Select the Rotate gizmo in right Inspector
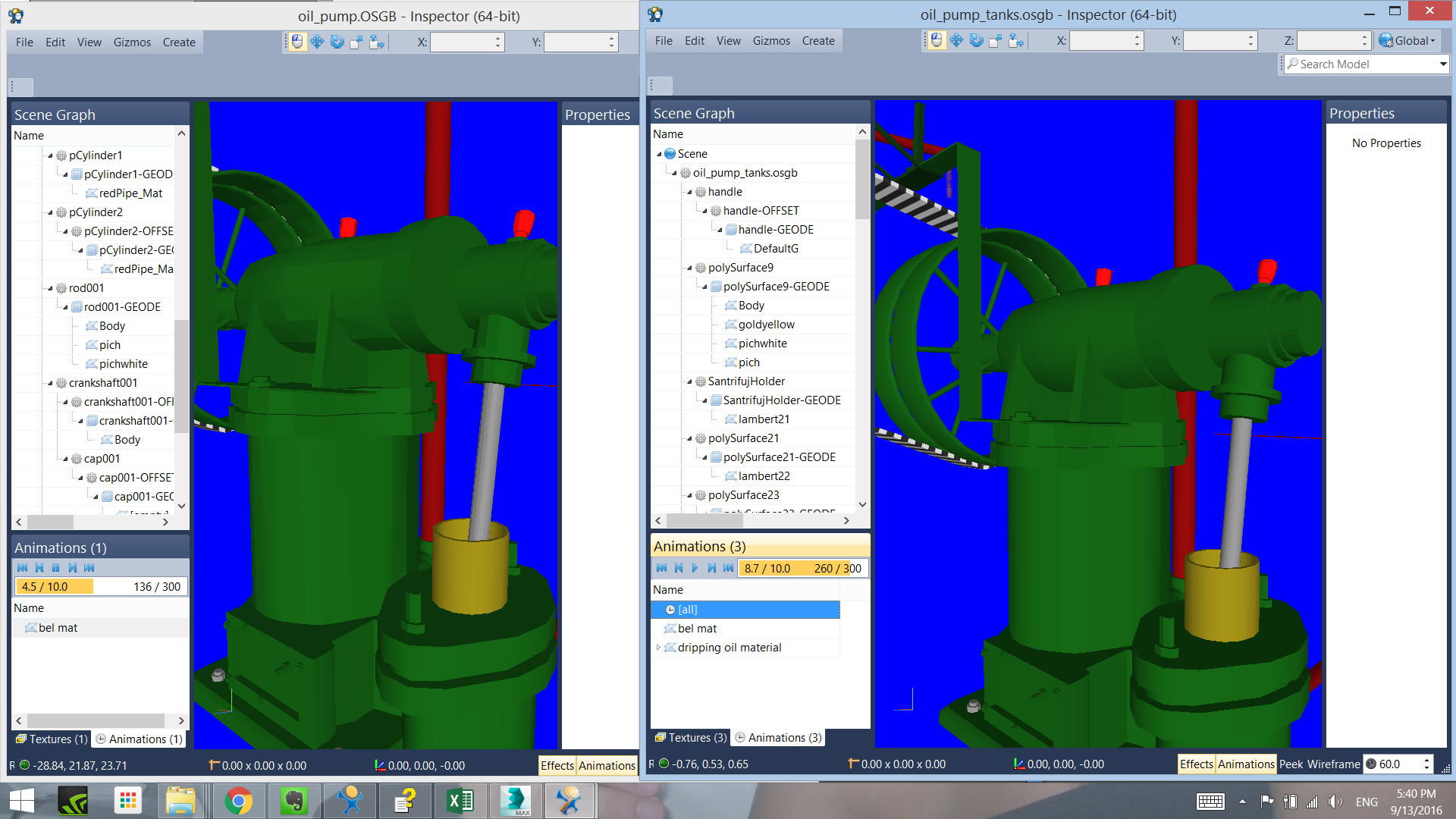Screen dimensions: 1456x819 (x=976, y=41)
